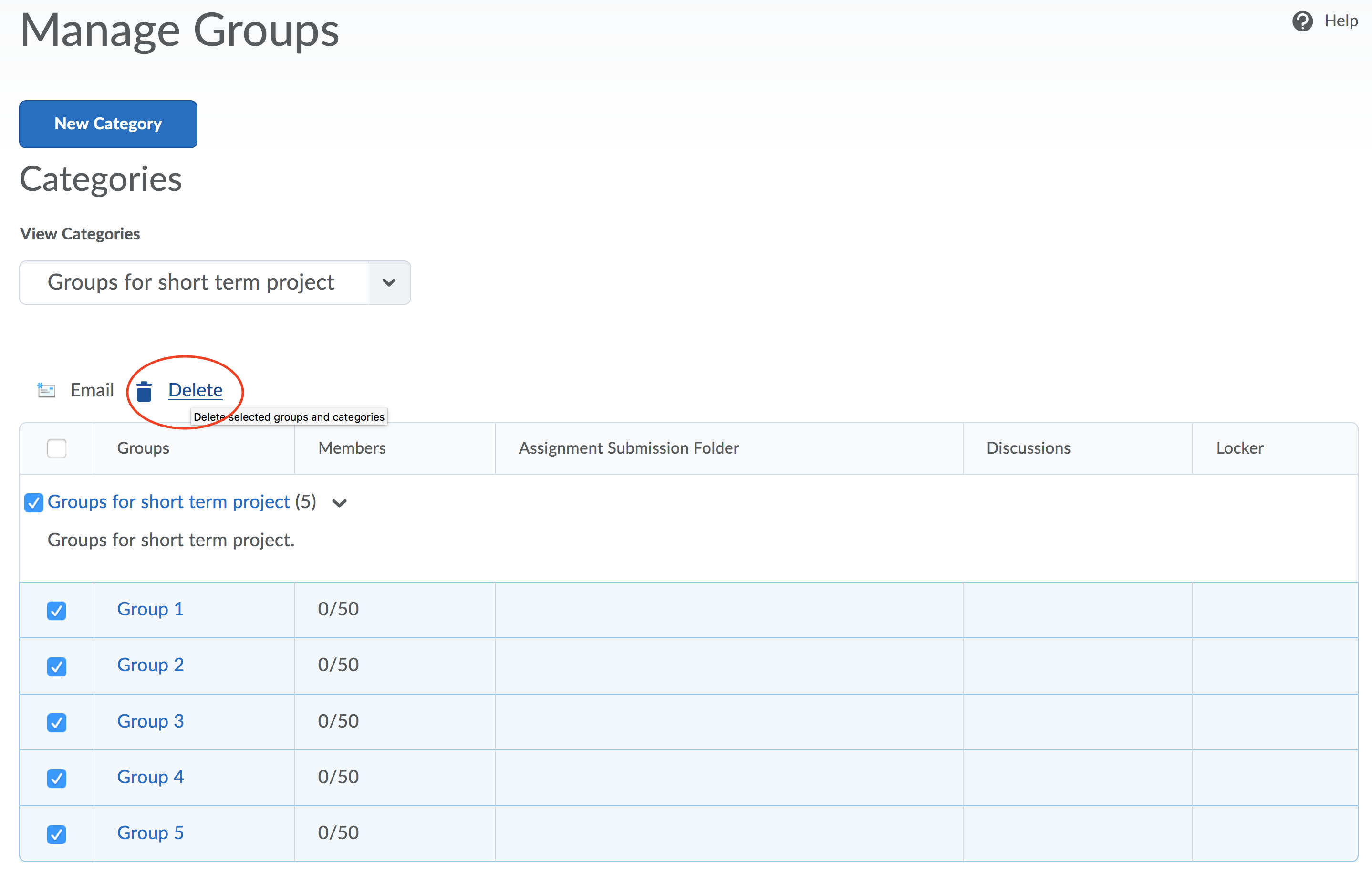Toggle the select-all checkbox in header
This screenshot has height=874, width=1372.
[x=56, y=448]
